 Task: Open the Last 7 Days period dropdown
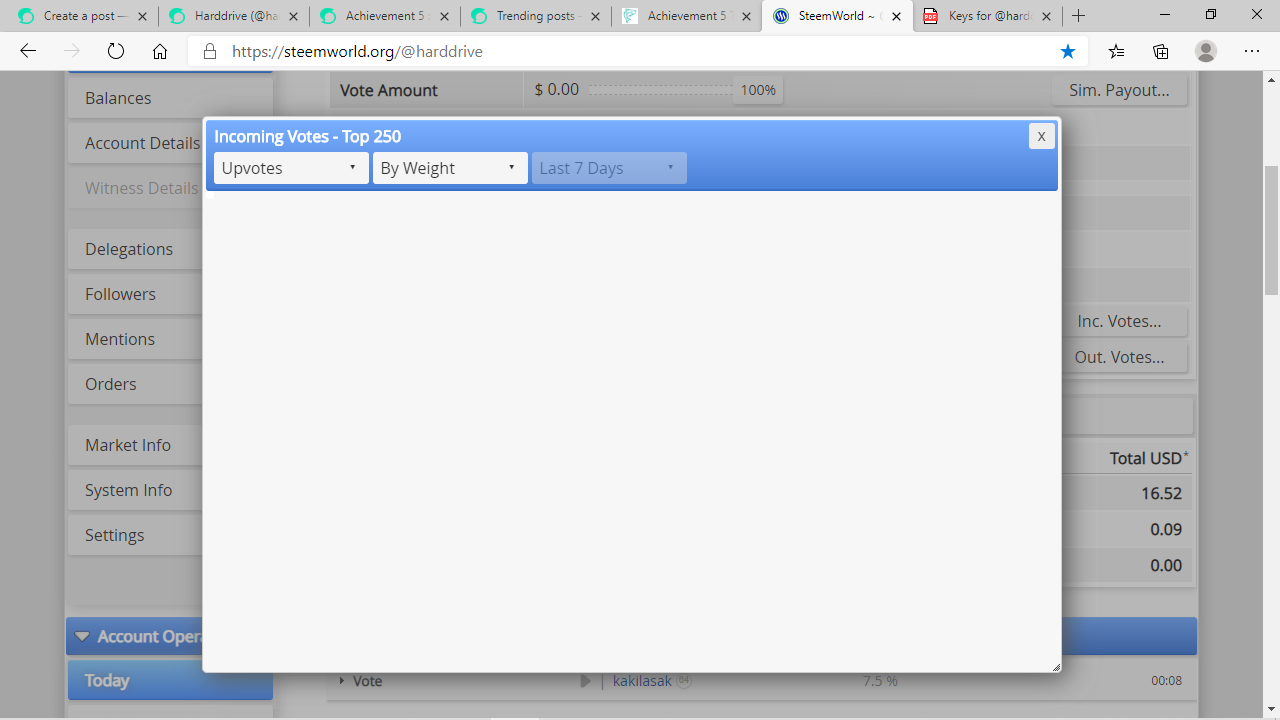(608, 167)
